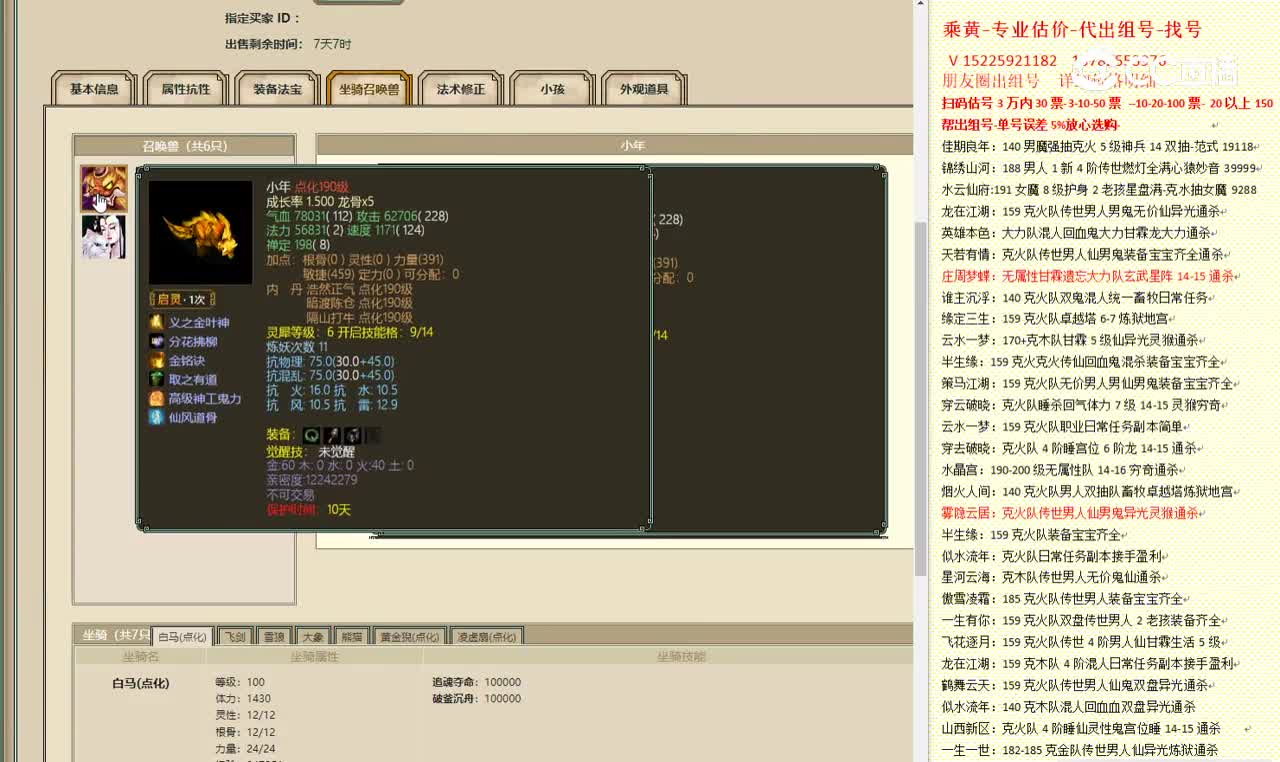The width and height of the screenshot is (1280, 762).
Task: Open the 外观道具 tab
Action: coord(644,89)
